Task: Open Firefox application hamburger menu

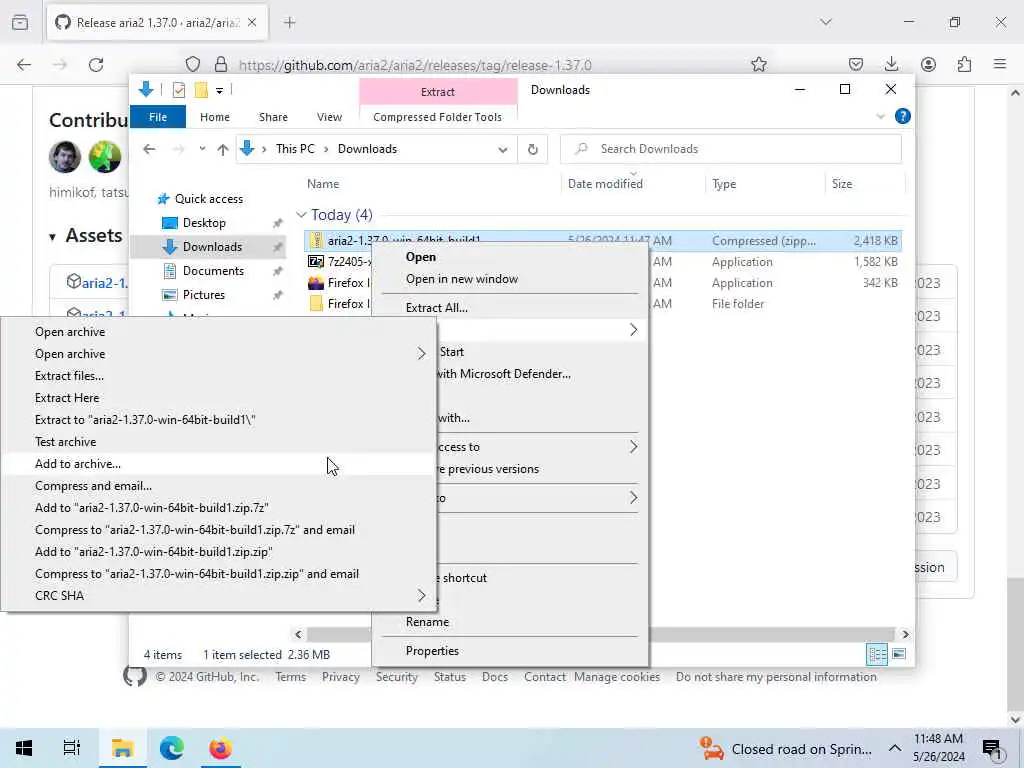Action: [1000, 64]
